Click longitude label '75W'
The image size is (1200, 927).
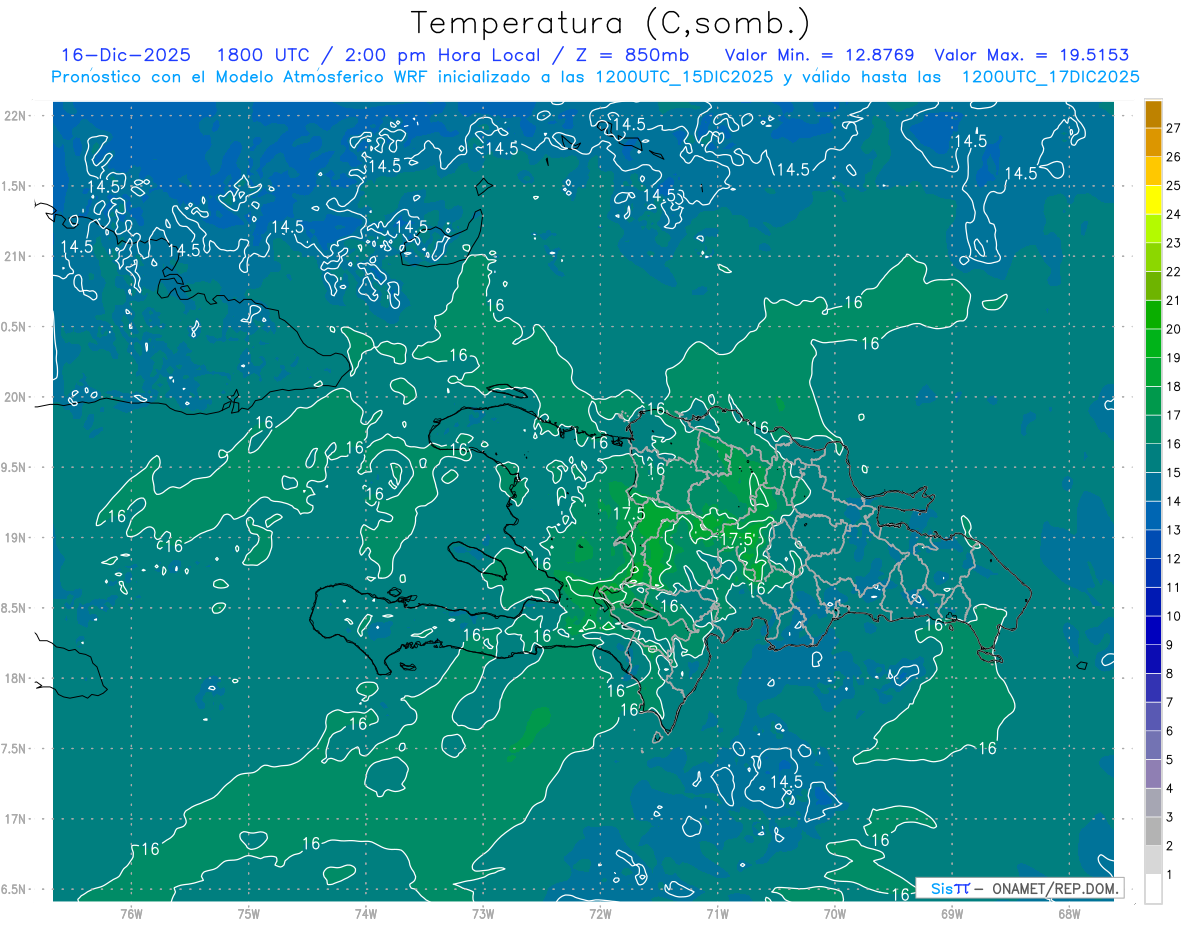tap(249, 914)
